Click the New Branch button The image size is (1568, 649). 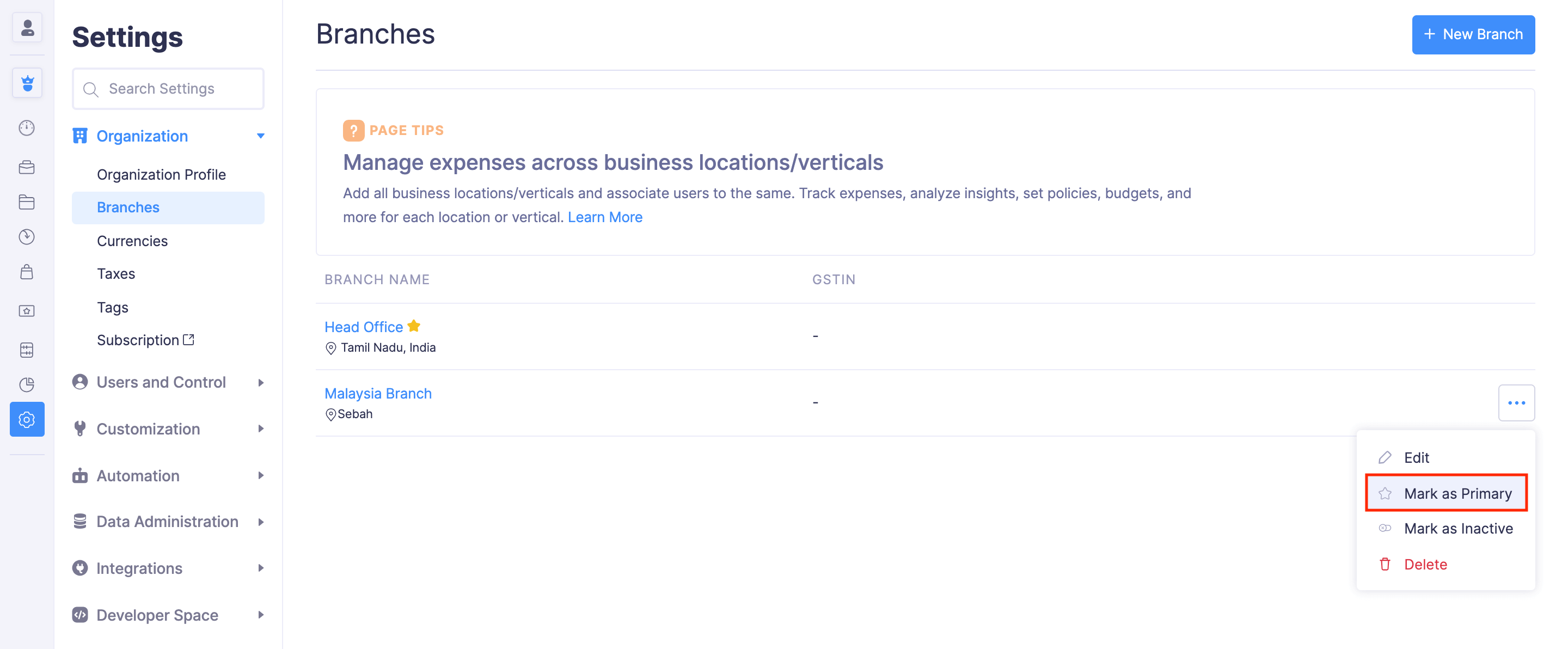tap(1472, 35)
